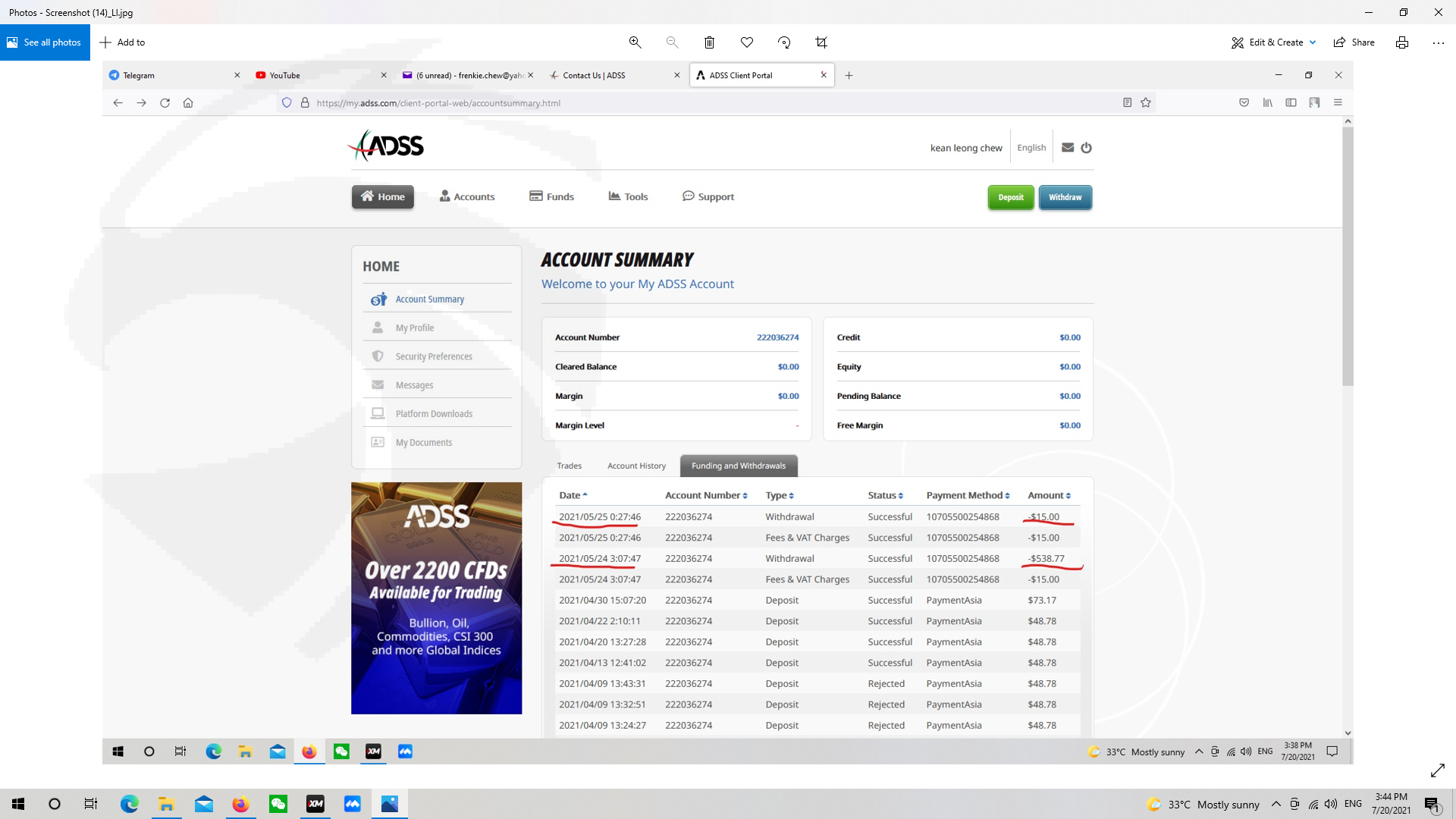Click the ADSS logo
This screenshot has width=1456, height=819.
[386, 146]
